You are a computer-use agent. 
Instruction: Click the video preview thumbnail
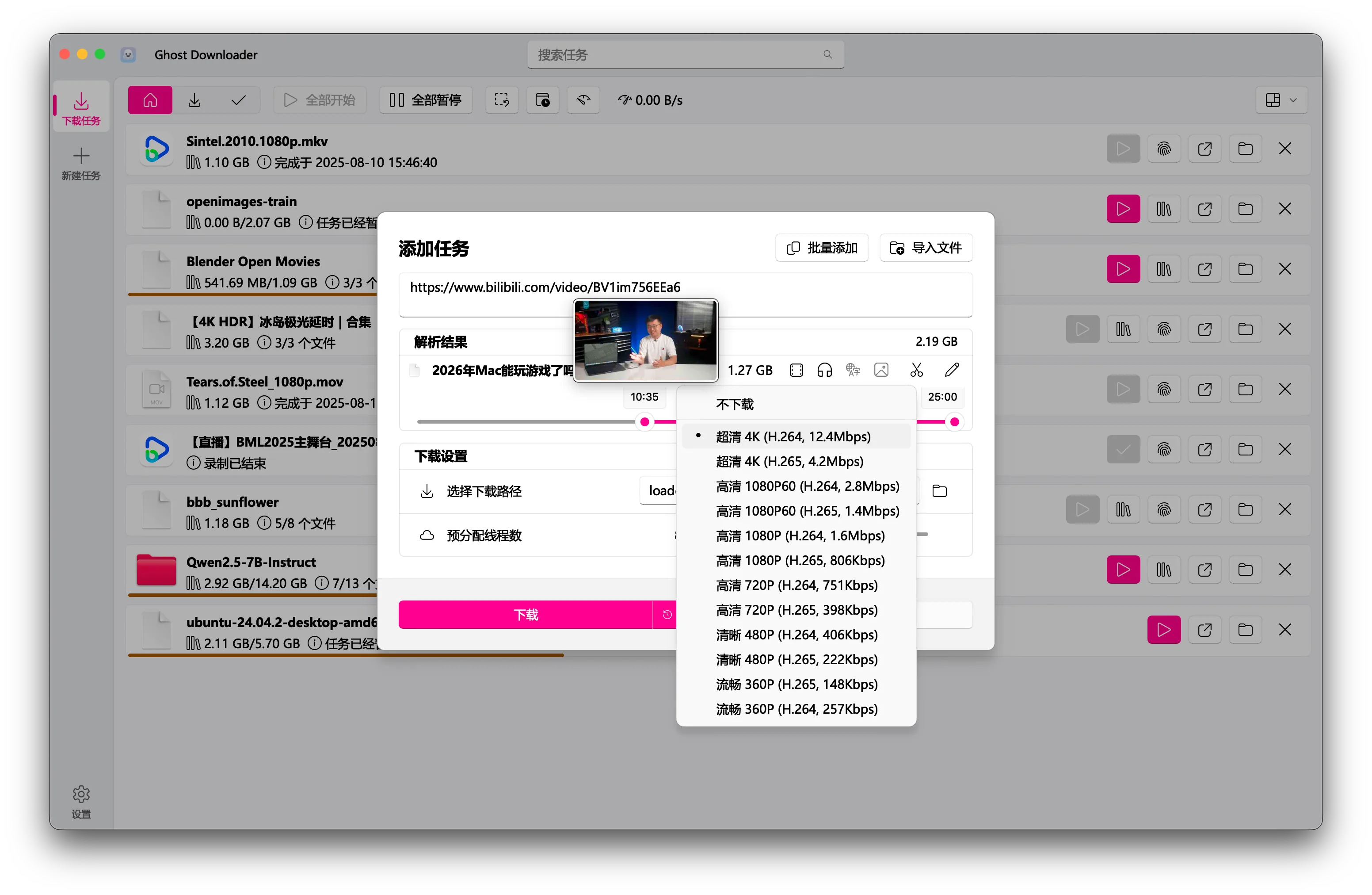click(x=646, y=340)
